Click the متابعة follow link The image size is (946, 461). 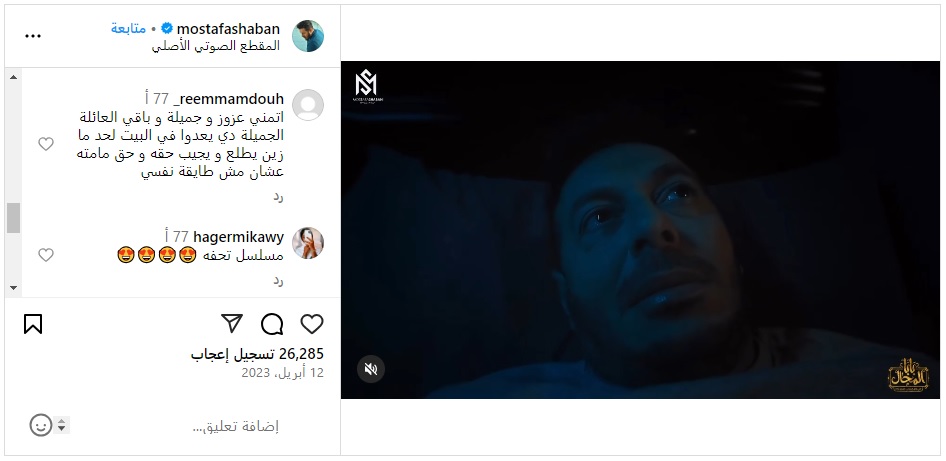point(129,28)
